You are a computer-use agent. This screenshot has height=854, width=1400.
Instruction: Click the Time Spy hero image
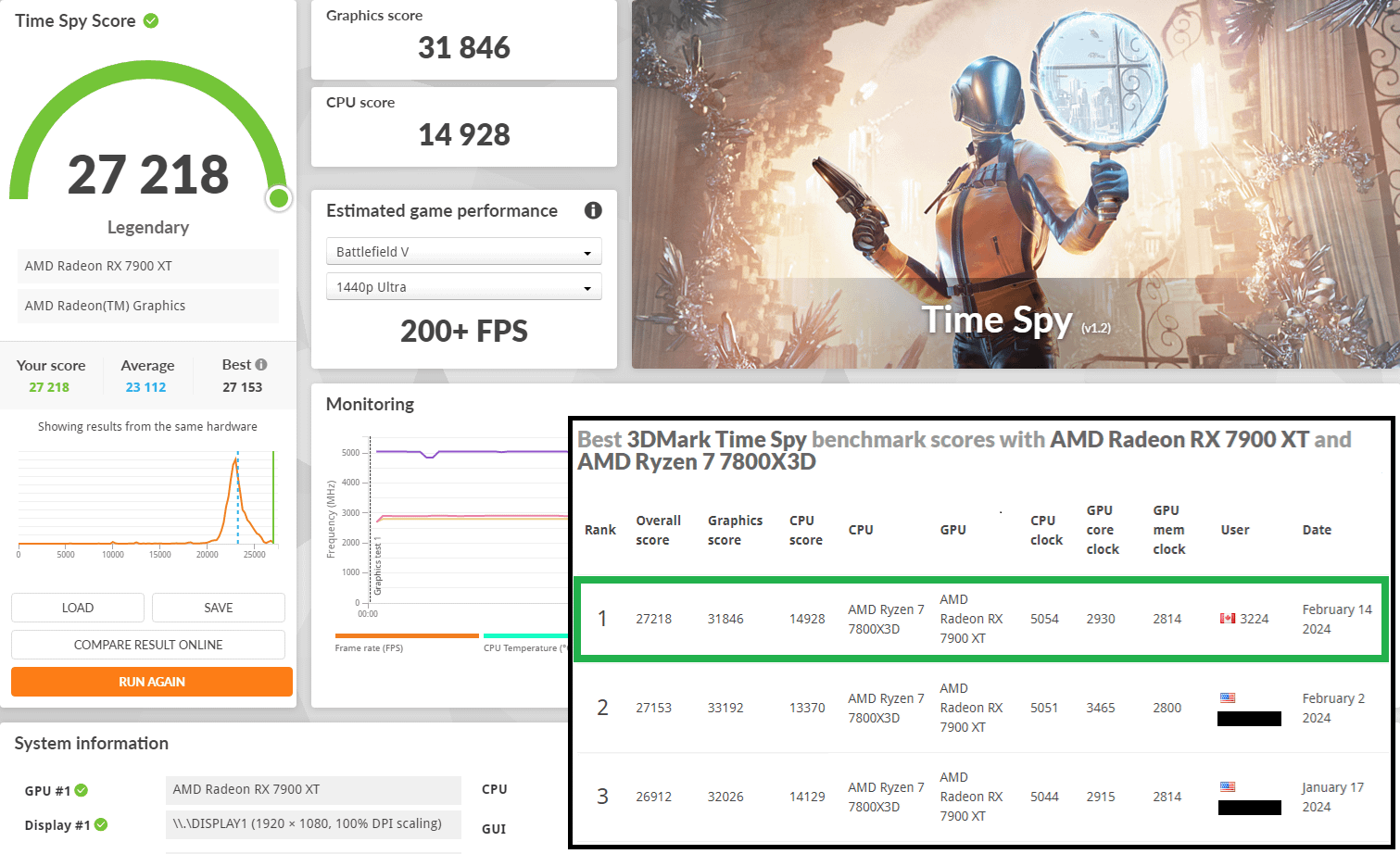coord(1015,184)
